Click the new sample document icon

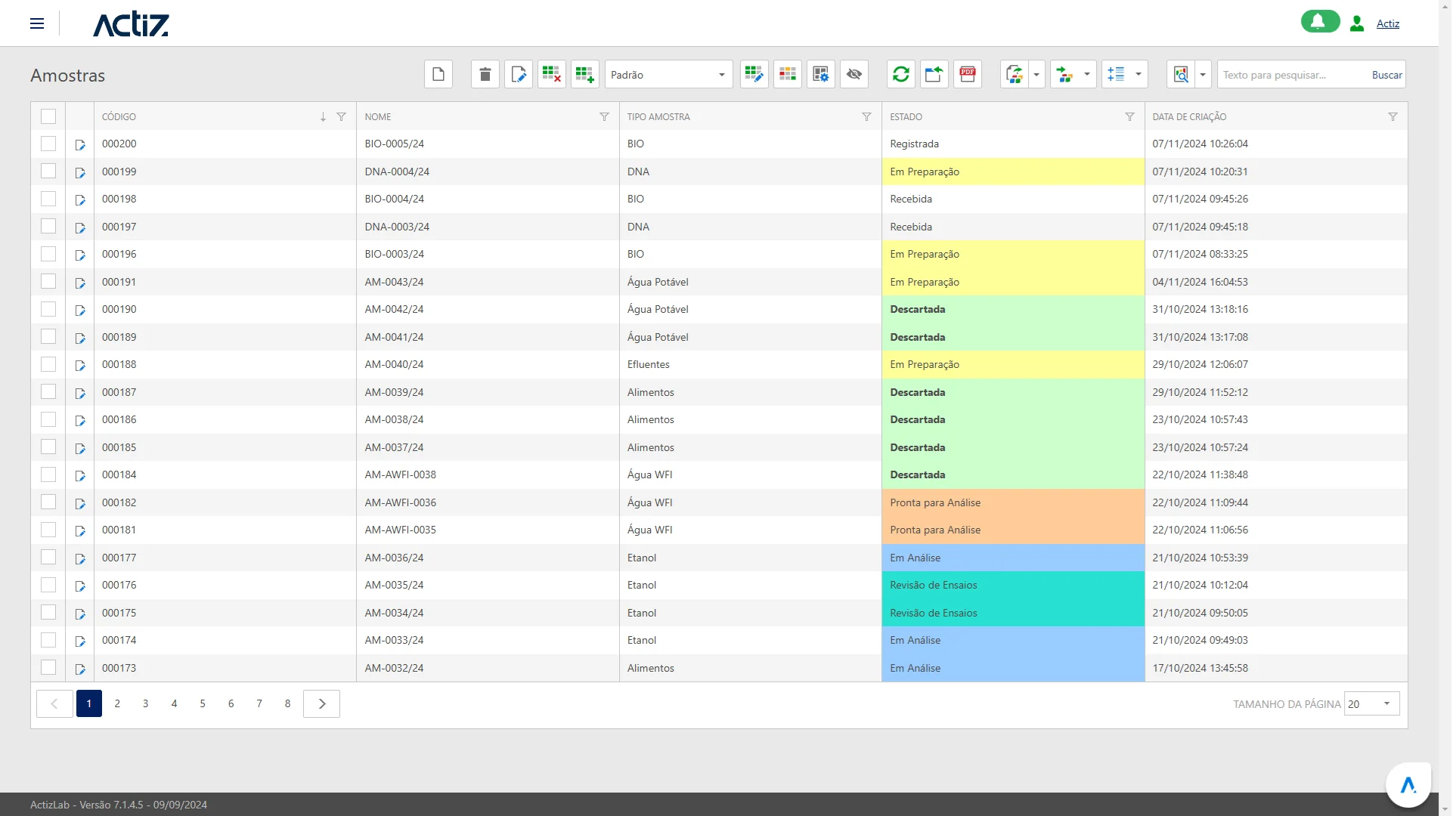tap(438, 74)
